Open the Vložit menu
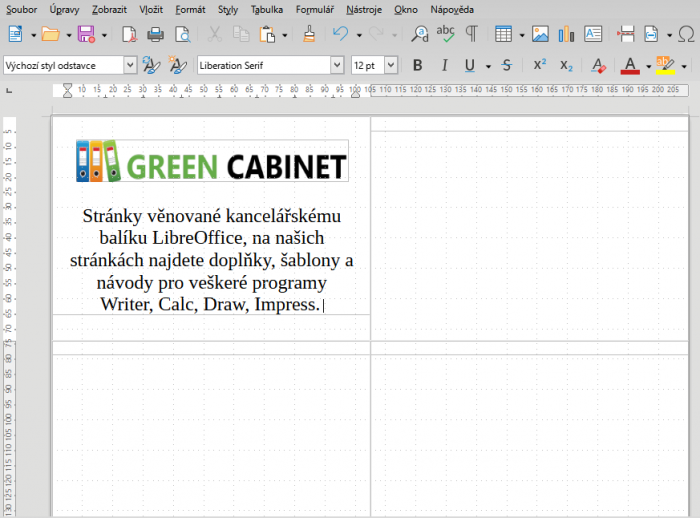 pos(151,9)
